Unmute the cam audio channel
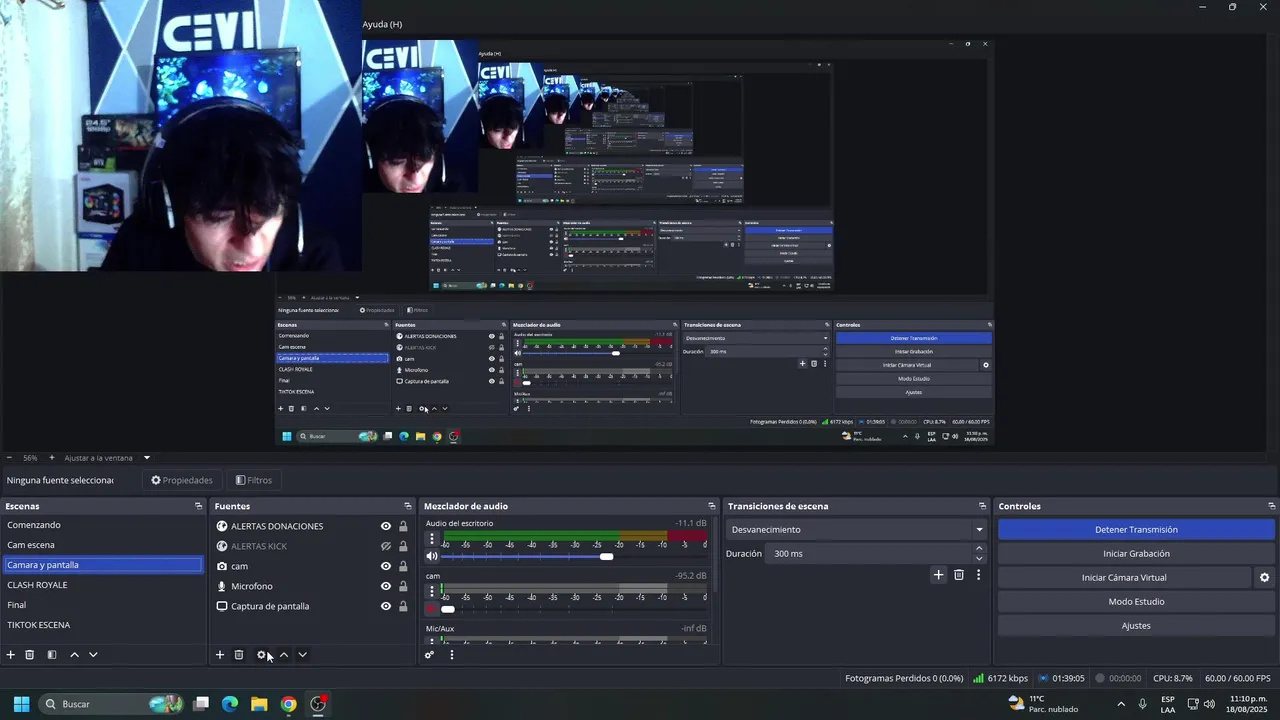Image resolution: width=1280 pixels, height=720 pixels. tap(432, 609)
